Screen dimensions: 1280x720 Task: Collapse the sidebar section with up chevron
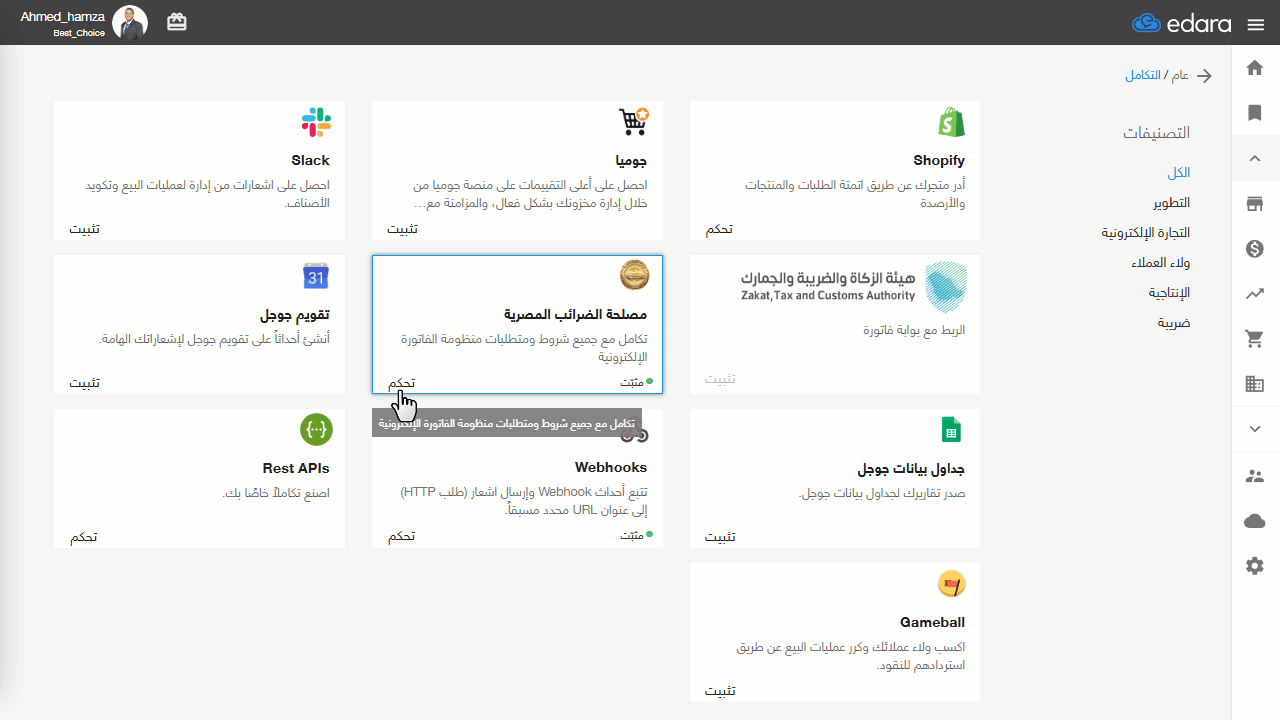click(x=1255, y=158)
